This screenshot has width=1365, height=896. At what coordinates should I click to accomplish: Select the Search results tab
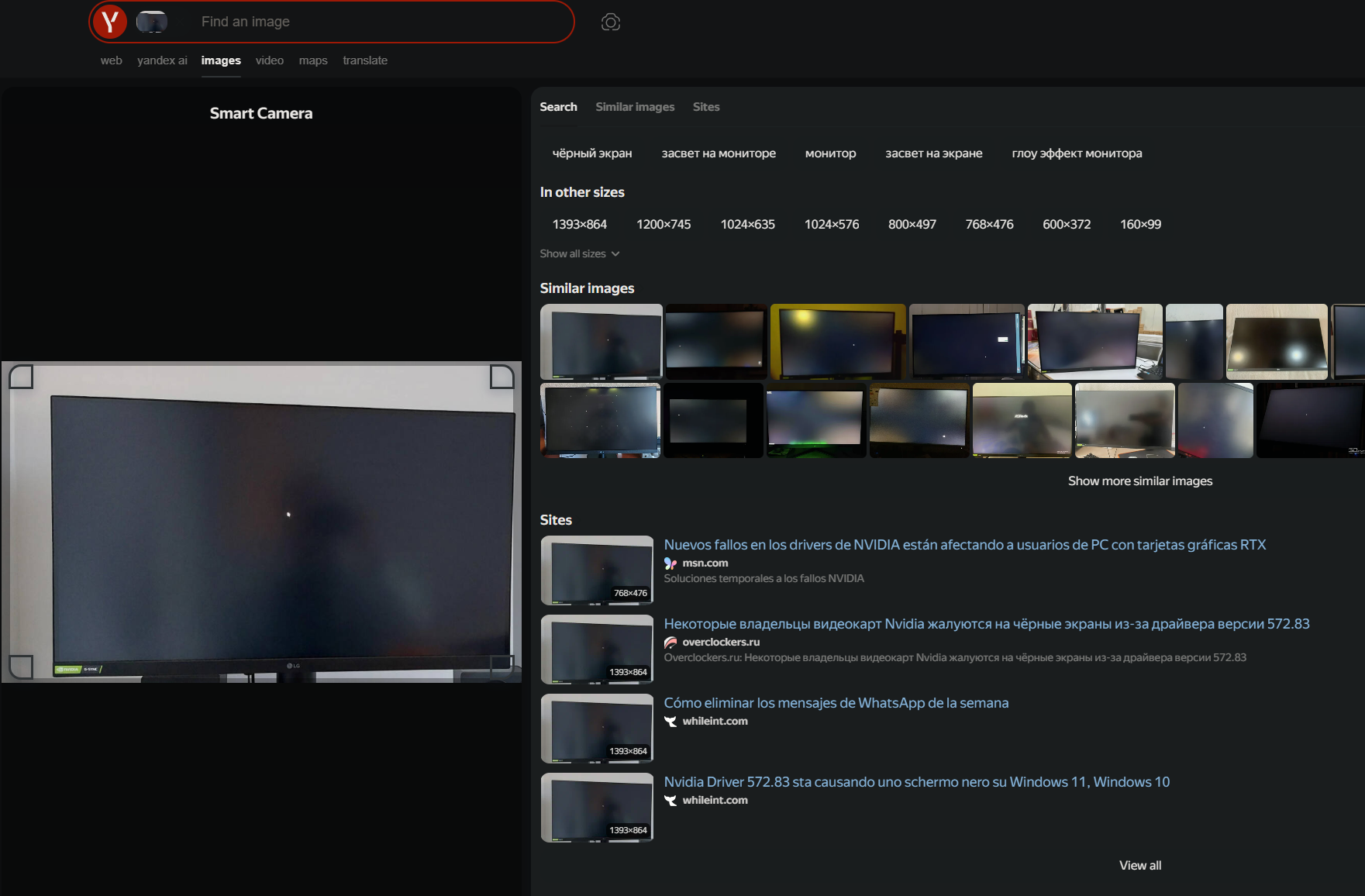558,107
